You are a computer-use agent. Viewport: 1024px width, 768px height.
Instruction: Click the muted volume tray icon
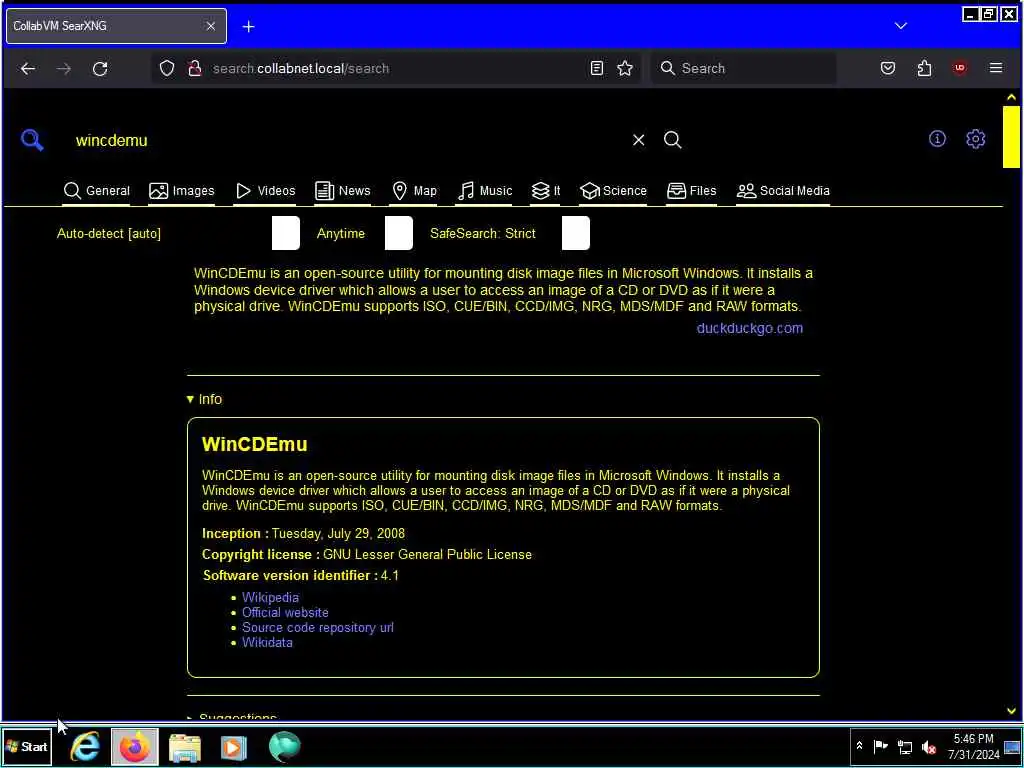pos(928,746)
